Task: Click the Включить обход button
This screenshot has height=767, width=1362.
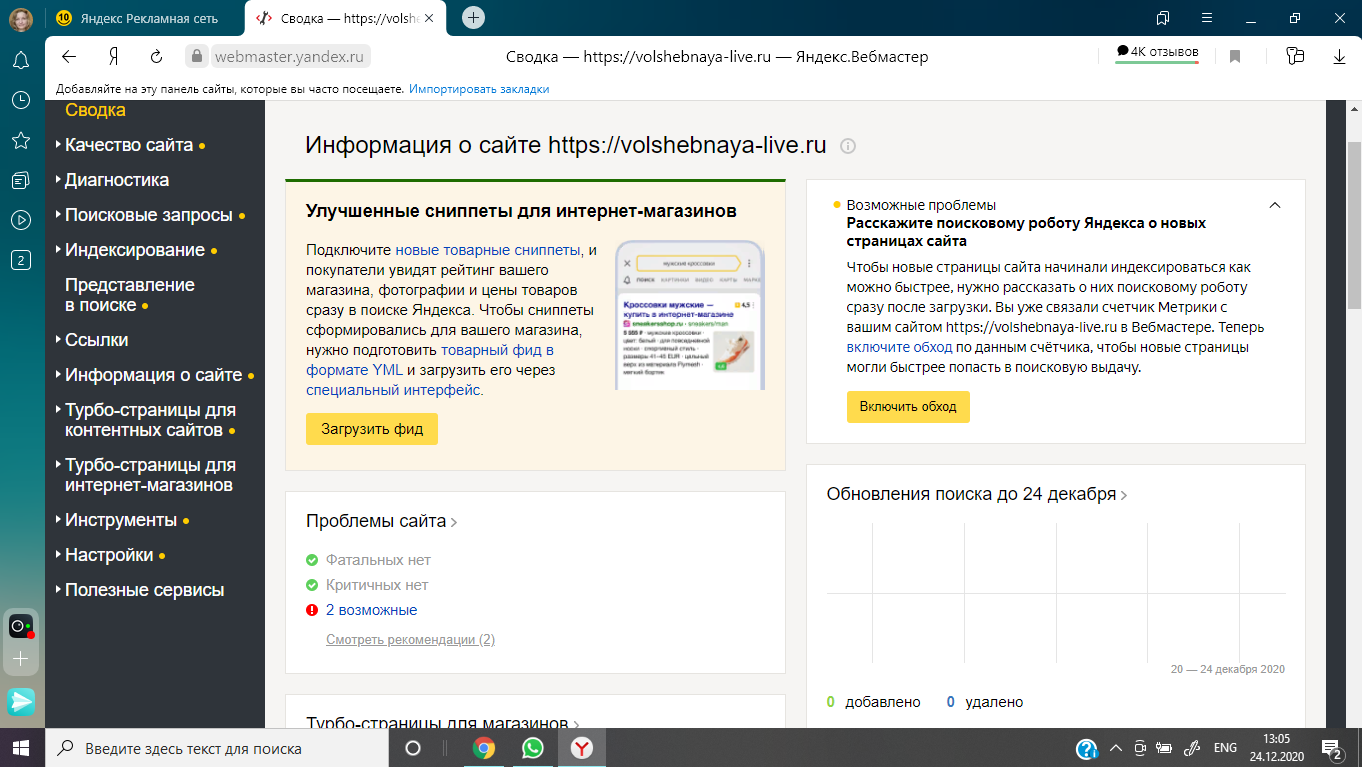Action: click(908, 407)
